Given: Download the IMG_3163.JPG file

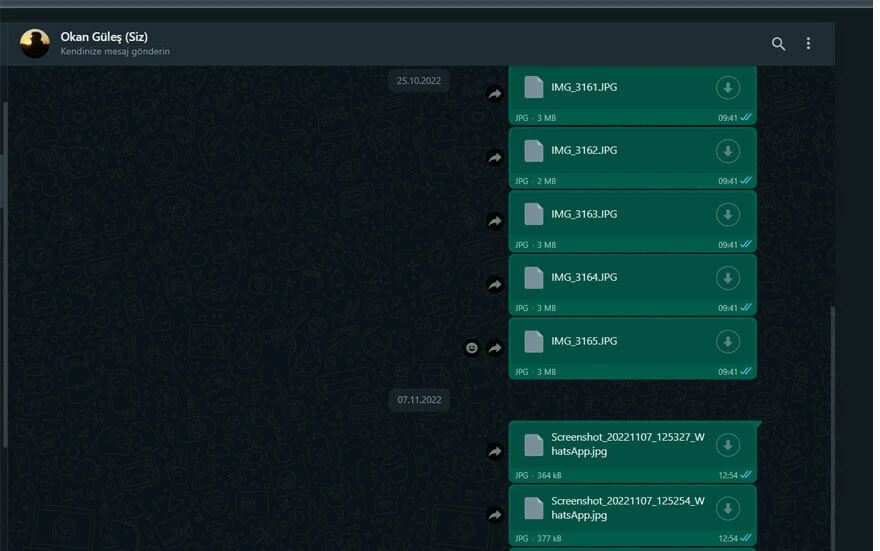Looking at the screenshot, I should [727, 215].
